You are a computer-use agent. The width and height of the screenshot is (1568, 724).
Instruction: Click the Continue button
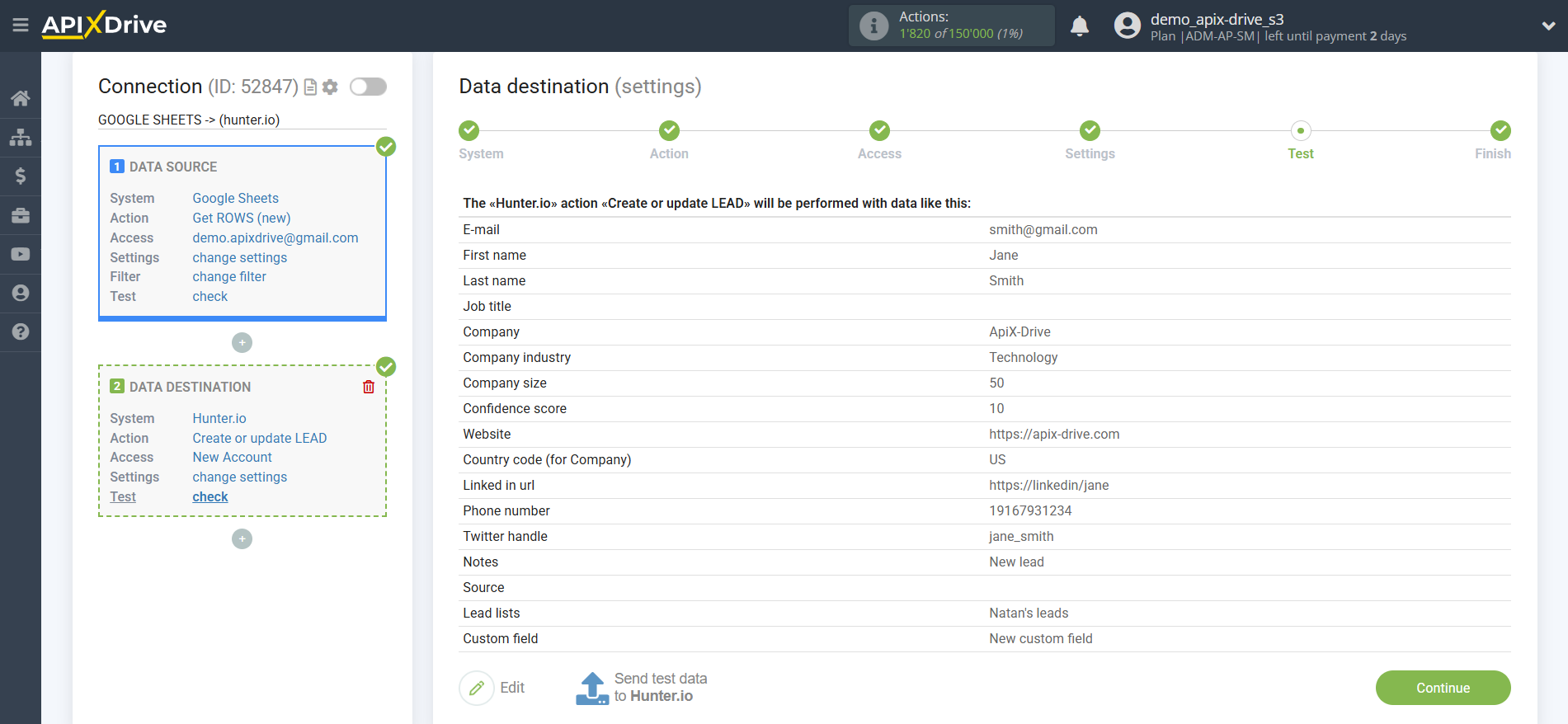pos(1443,688)
